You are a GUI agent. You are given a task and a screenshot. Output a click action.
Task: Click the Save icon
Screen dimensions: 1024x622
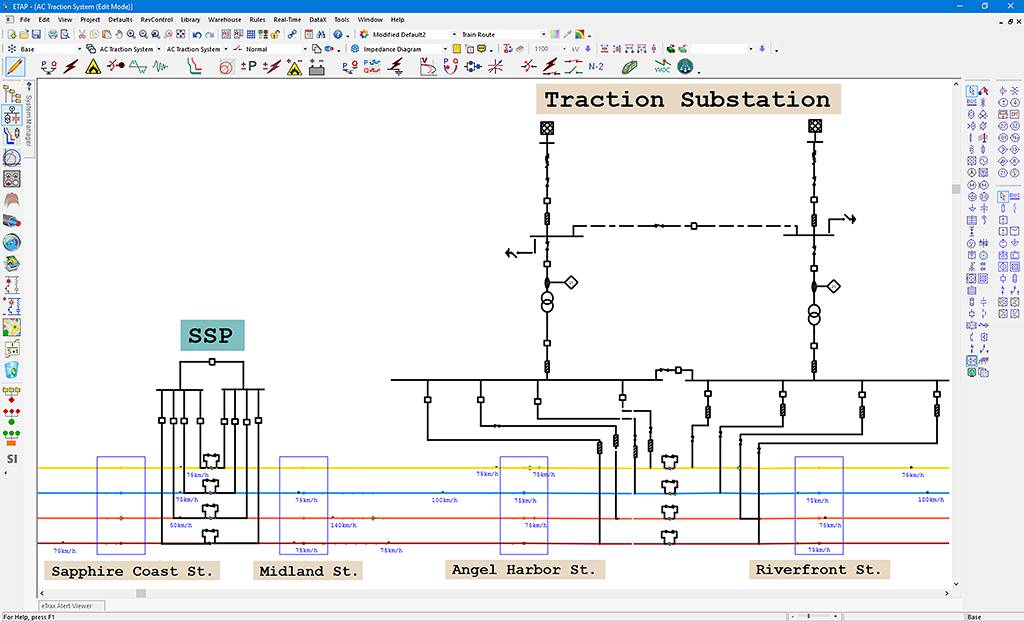[37, 33]
